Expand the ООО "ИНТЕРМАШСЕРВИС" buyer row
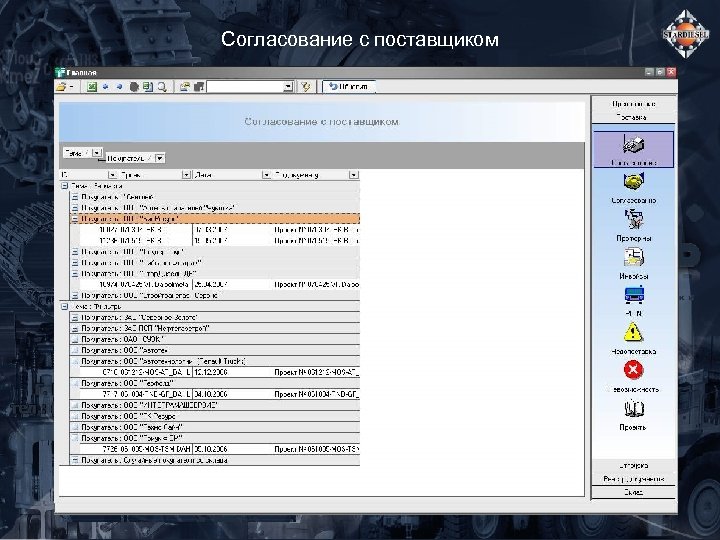This screenshot has width=720, height=540. (75, 405)
